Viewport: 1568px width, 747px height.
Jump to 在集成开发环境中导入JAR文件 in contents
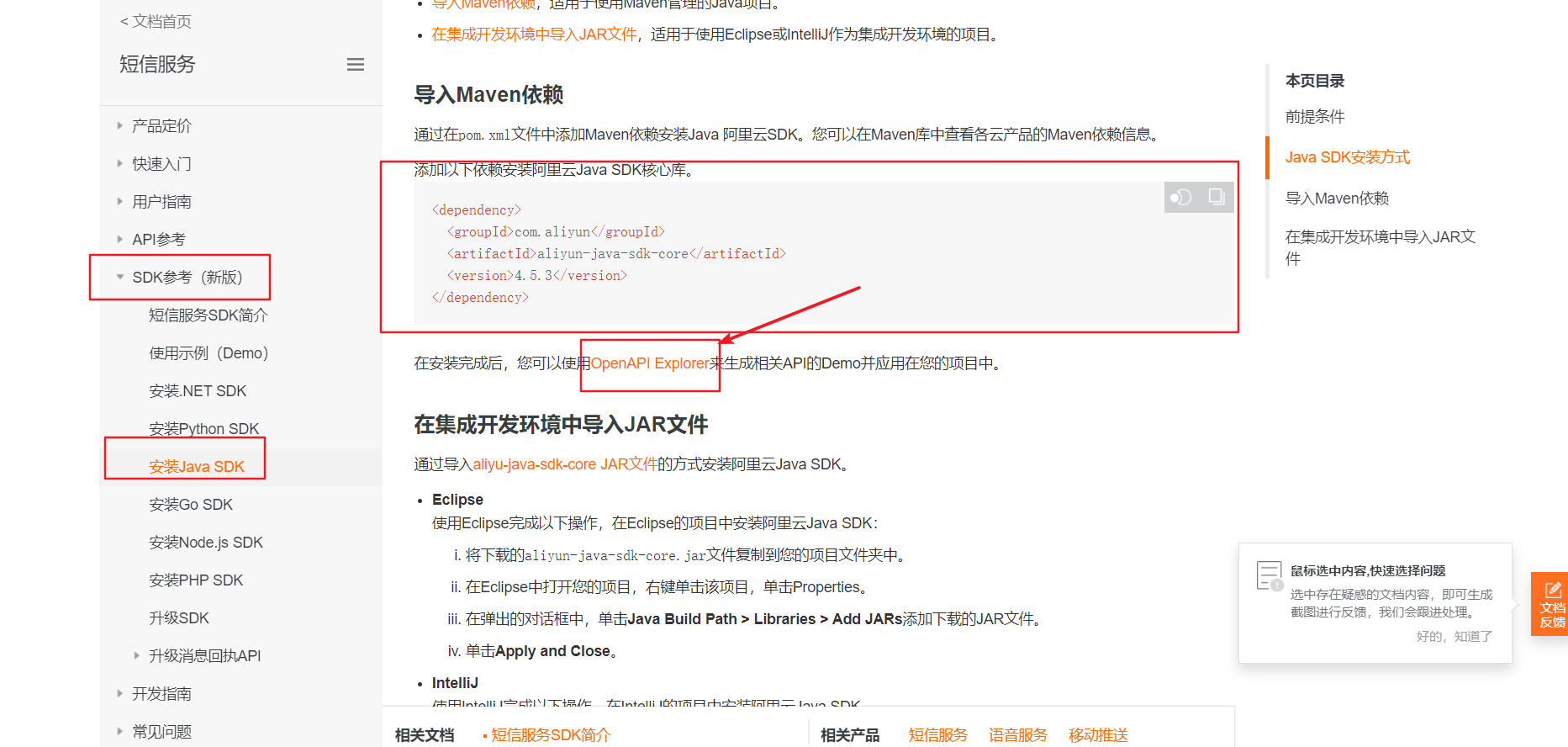1381,247
